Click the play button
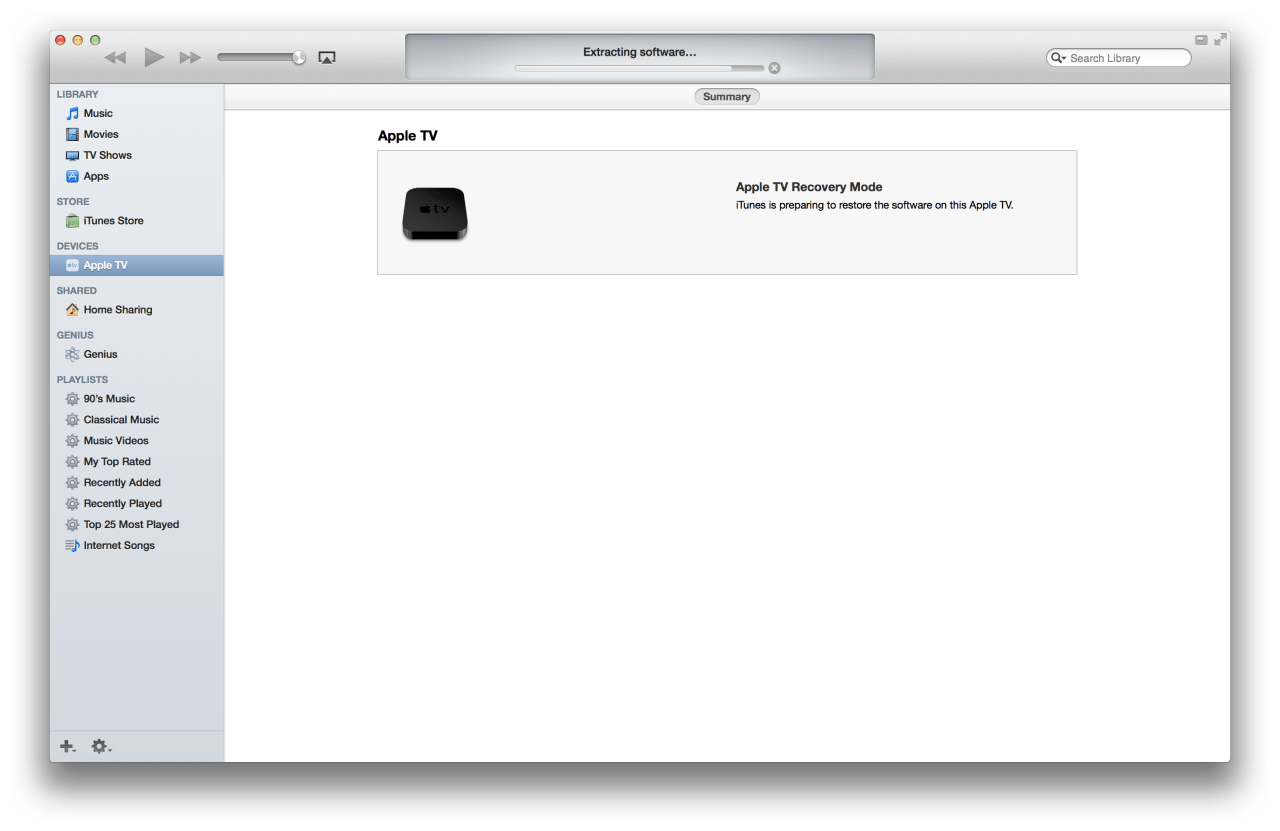1280x831 pixels. [154, 57]
